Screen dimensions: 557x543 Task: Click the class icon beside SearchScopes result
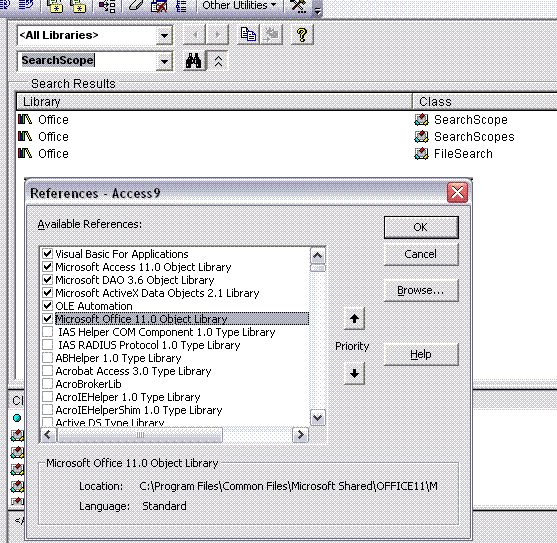coord(422,137)
